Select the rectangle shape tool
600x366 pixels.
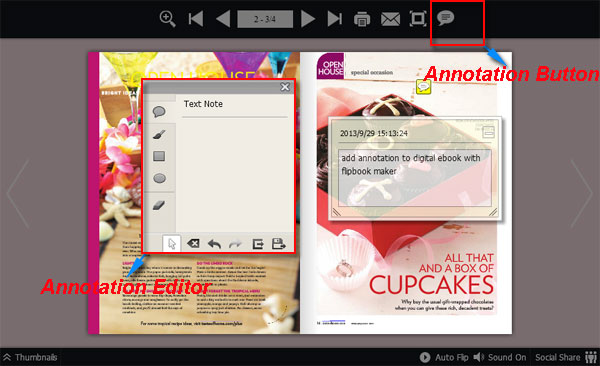pyautogui.click(x=159, y=156)
